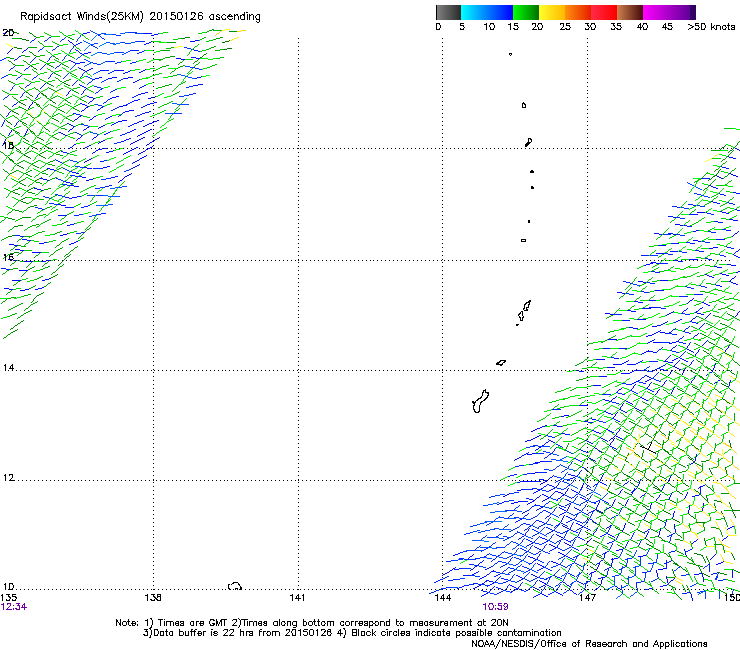Click the dark purple 45-50 knots legend segment
740x650 pixels.
click(682, 12)
